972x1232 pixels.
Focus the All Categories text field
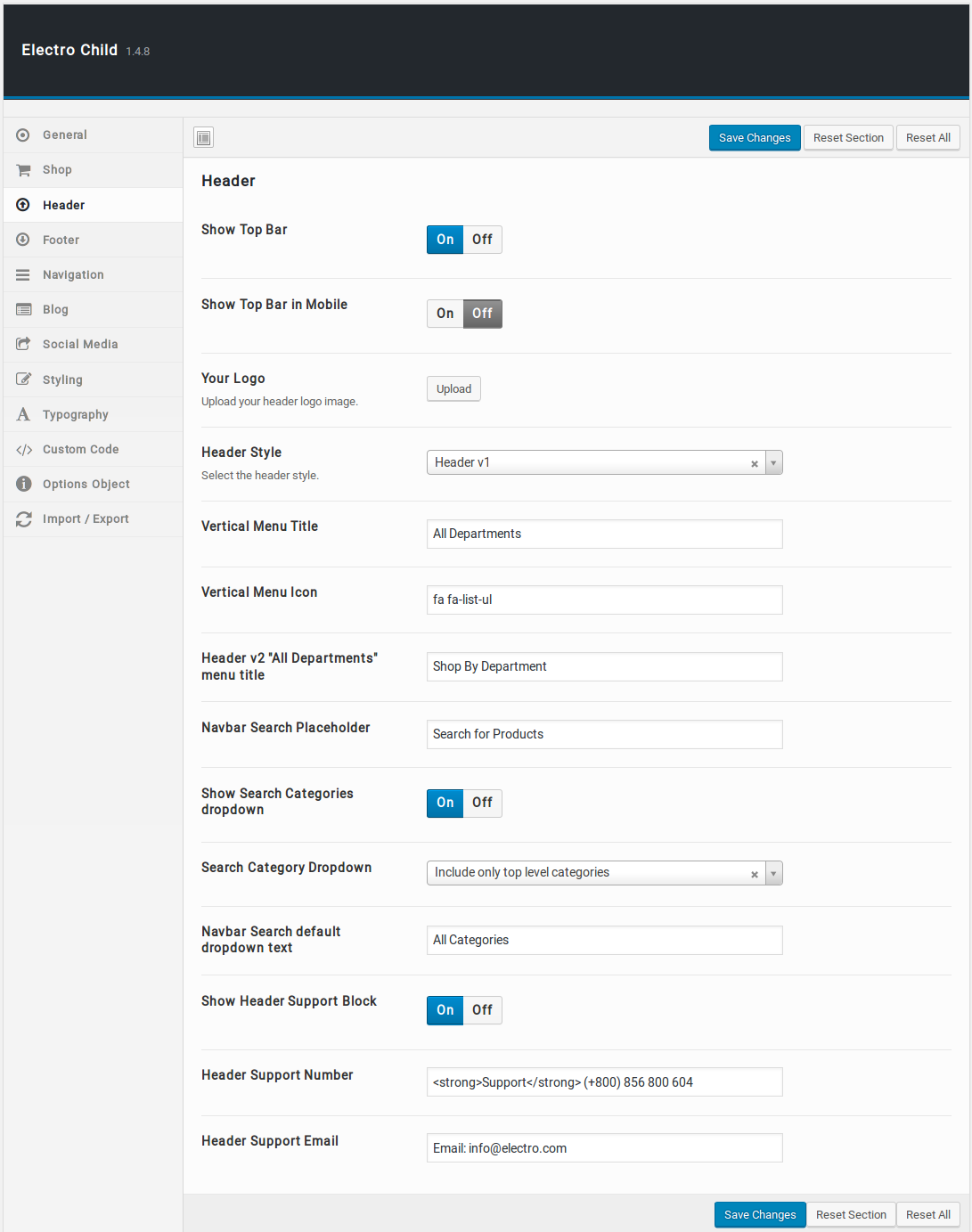point(604,941)
